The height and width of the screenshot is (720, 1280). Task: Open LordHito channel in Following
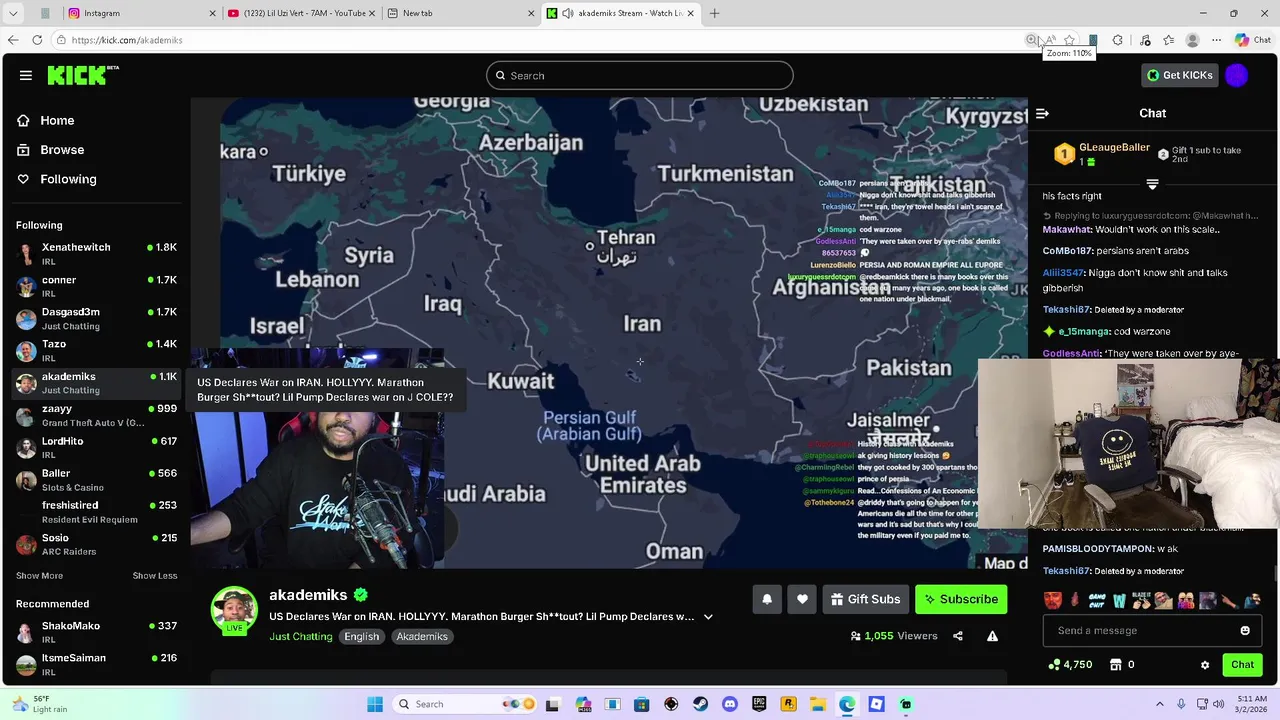(96, 447)
